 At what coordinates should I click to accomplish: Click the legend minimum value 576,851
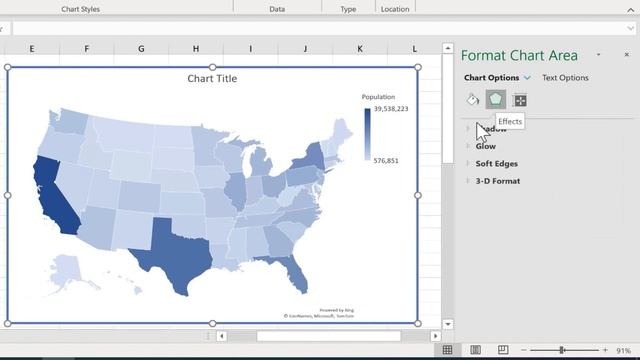point(386,160)
